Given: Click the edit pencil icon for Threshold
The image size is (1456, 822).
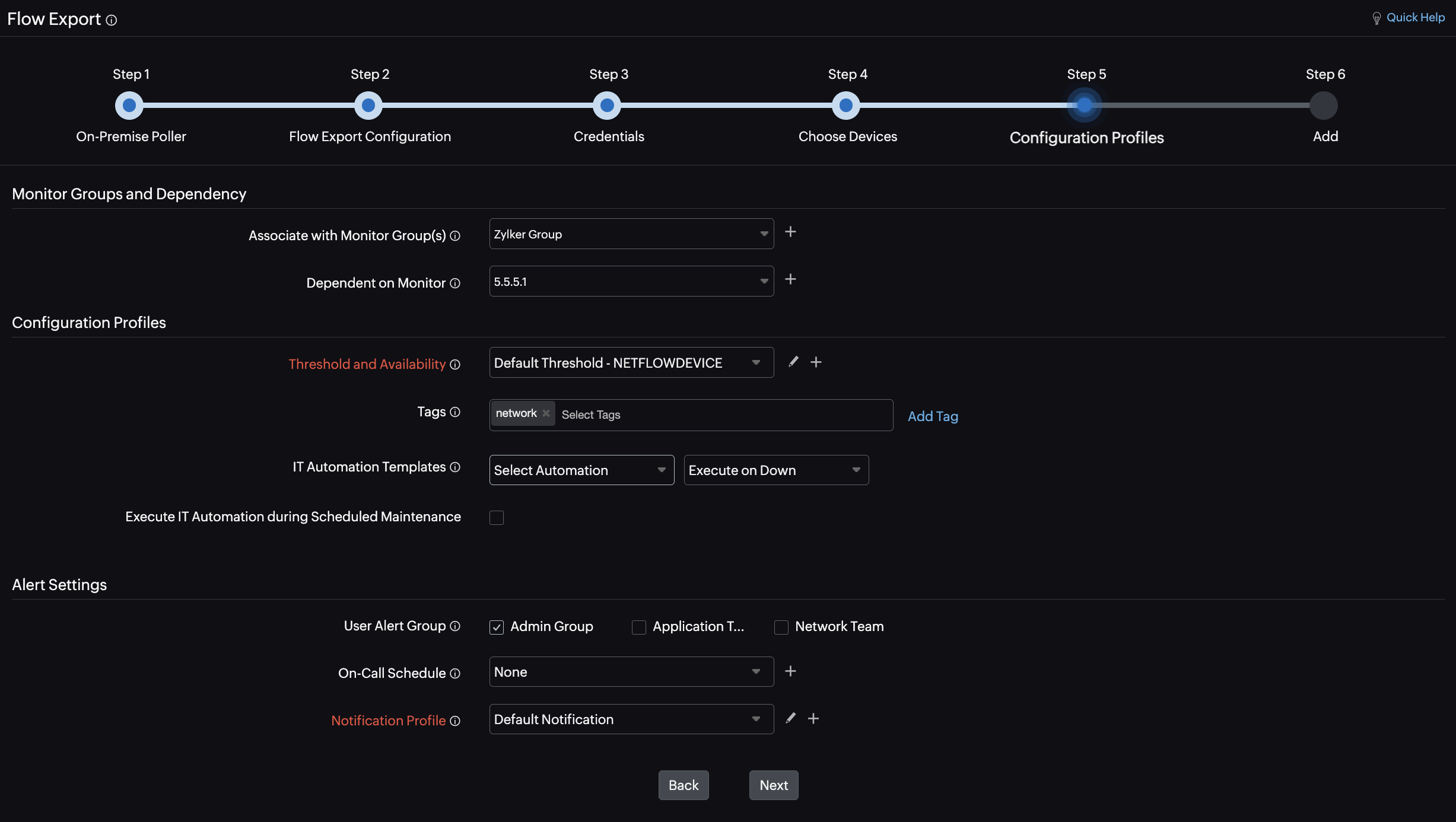Looking at the screenshot, I should point(793,361).
